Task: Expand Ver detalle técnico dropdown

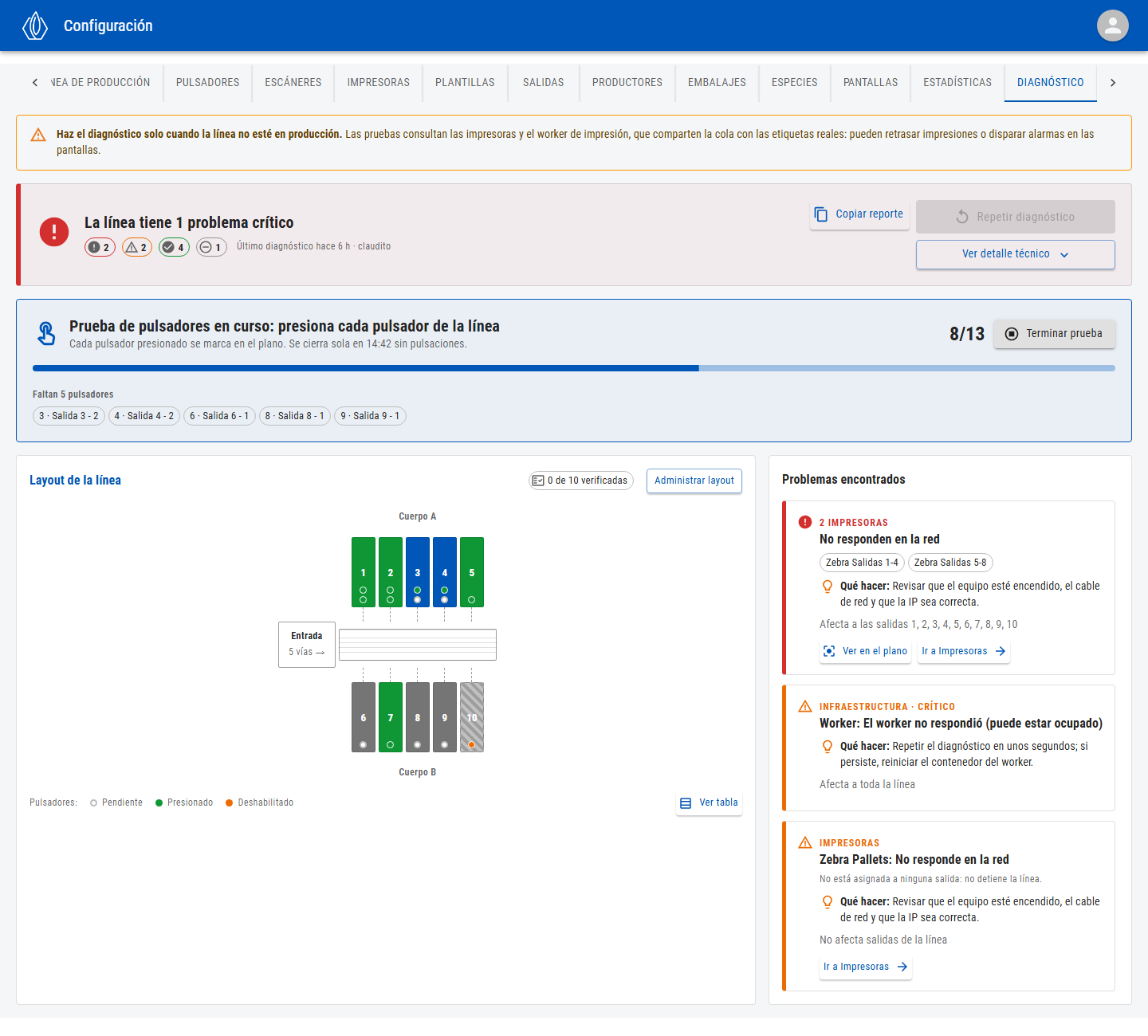Action: (x=1015, y=254)
